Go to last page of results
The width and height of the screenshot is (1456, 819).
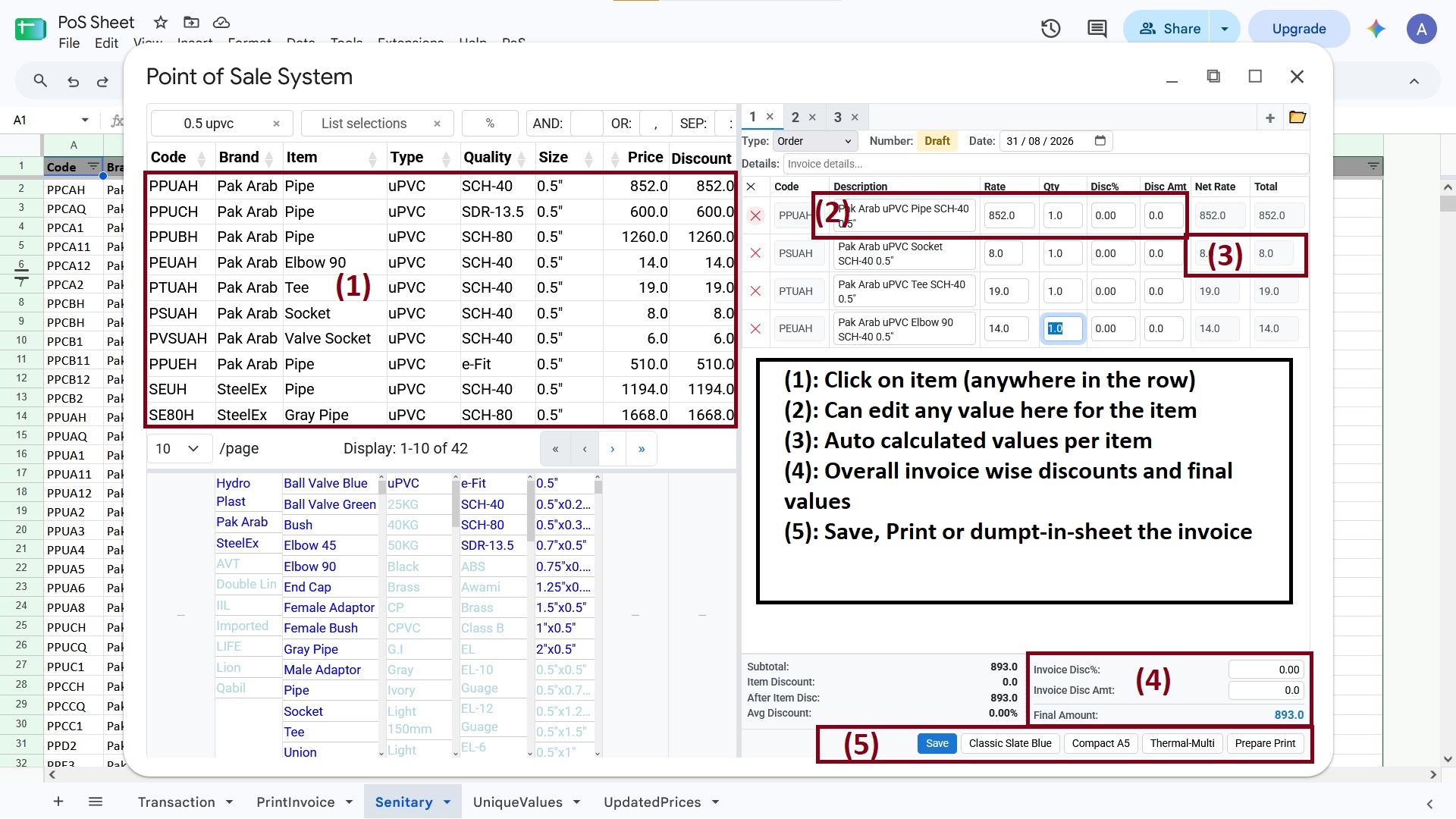tap(642, 449)
